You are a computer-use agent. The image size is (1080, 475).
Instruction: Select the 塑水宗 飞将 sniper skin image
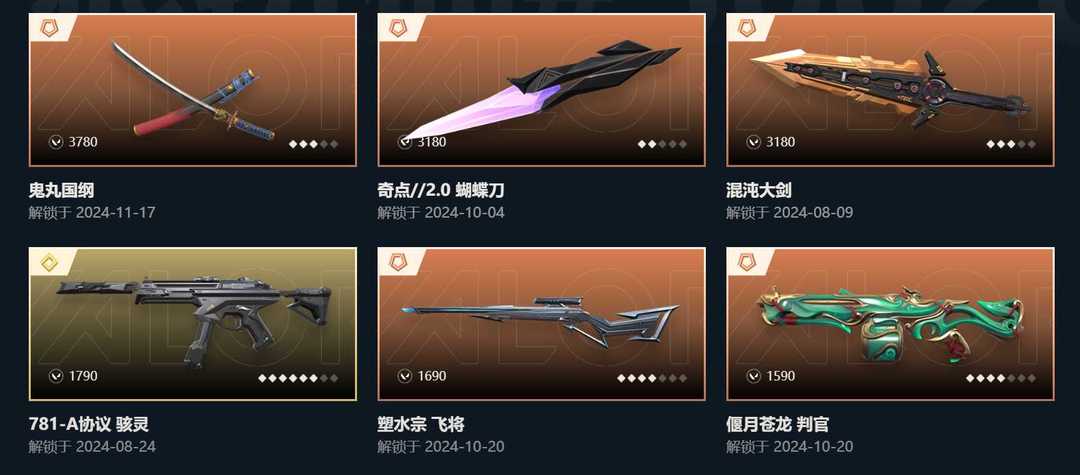point(541,324)
